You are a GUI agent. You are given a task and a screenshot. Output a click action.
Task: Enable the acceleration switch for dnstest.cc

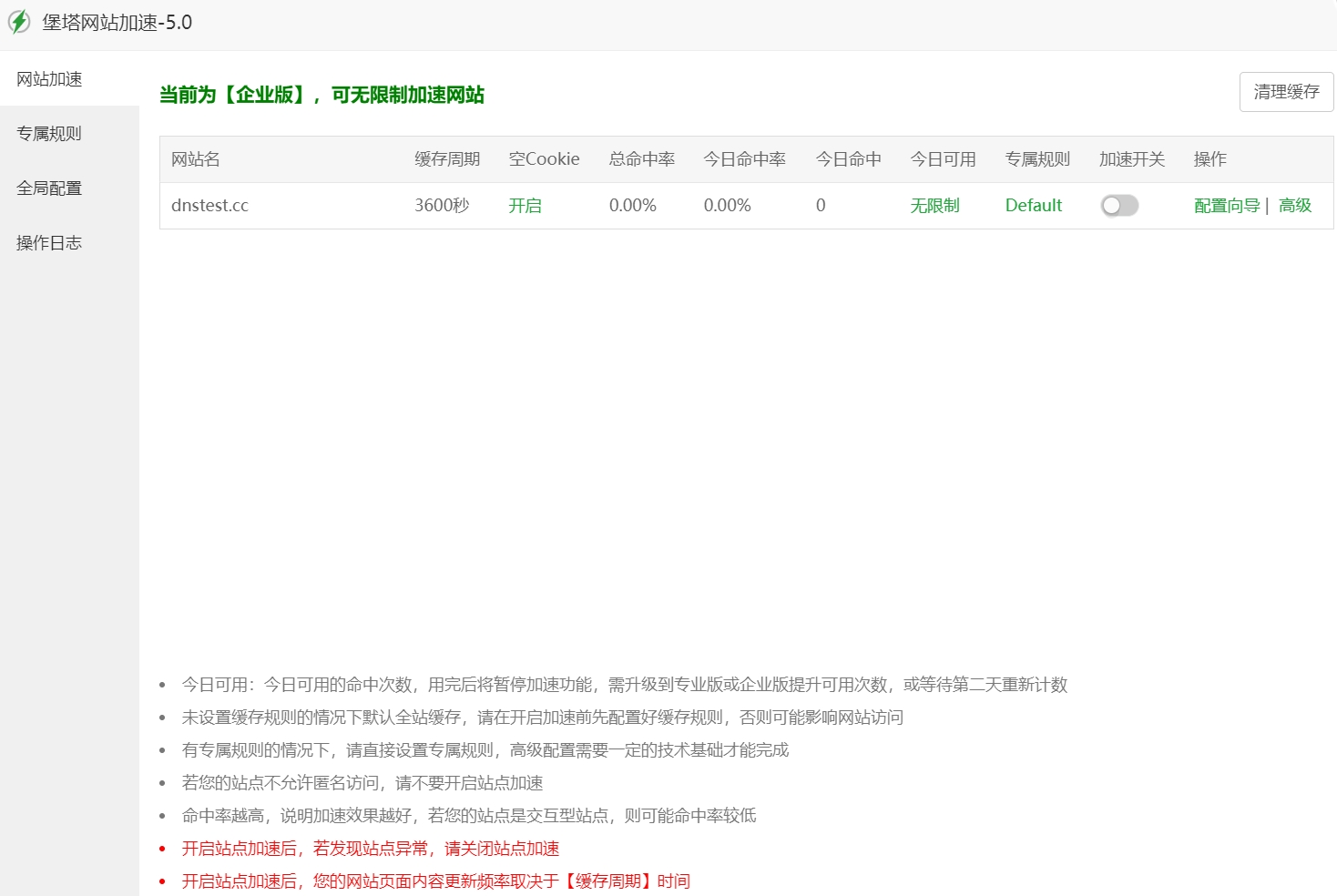[x=1119, y=205]
